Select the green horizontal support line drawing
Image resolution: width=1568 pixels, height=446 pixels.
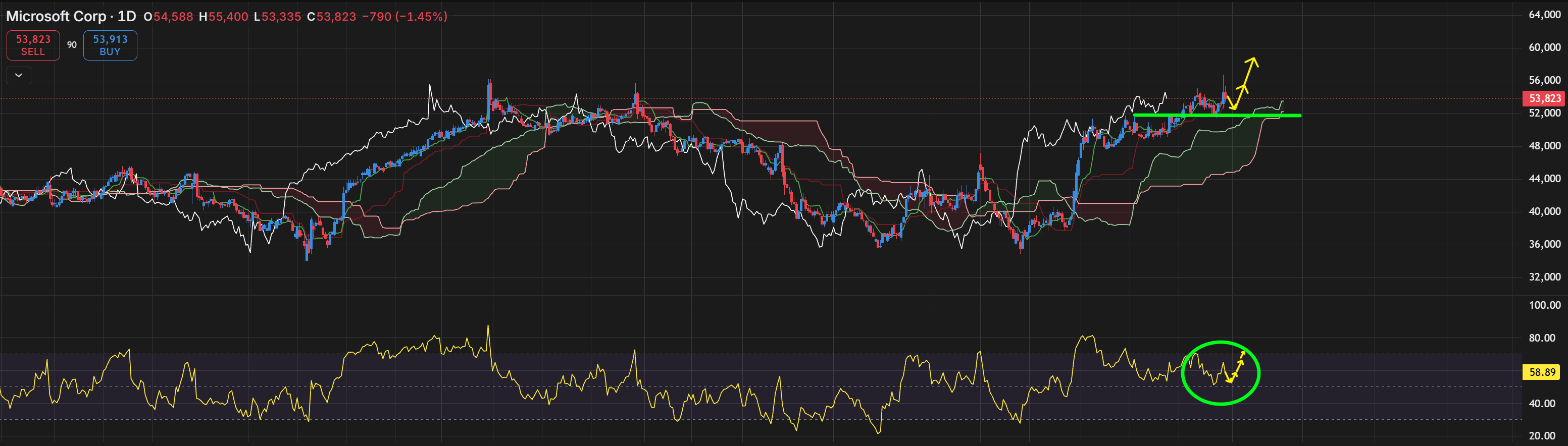(x=1218, y=115)
